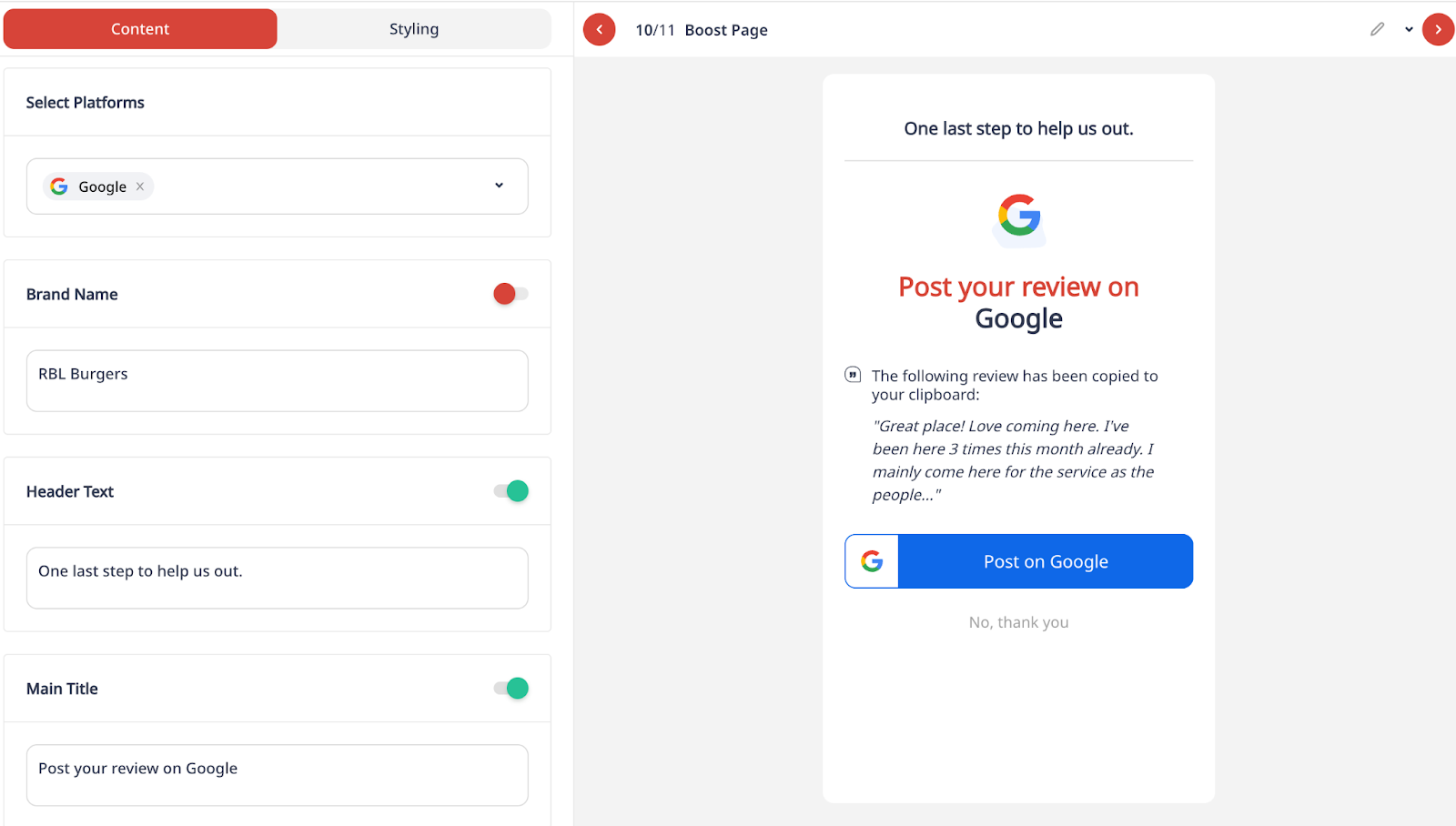Switch to the Styling tab

(x=414, y=29)
